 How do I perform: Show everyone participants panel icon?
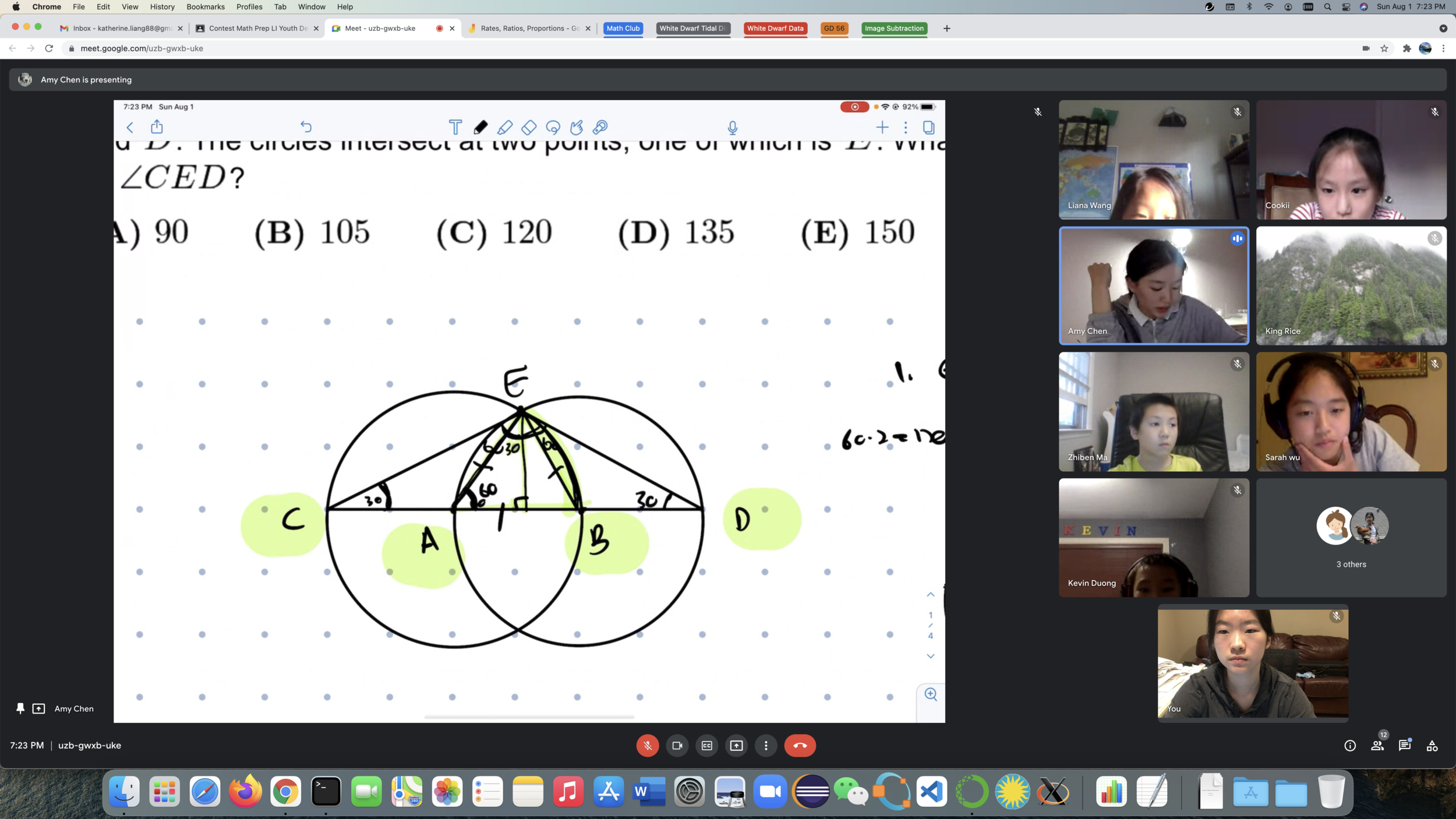click(1377, 746)
